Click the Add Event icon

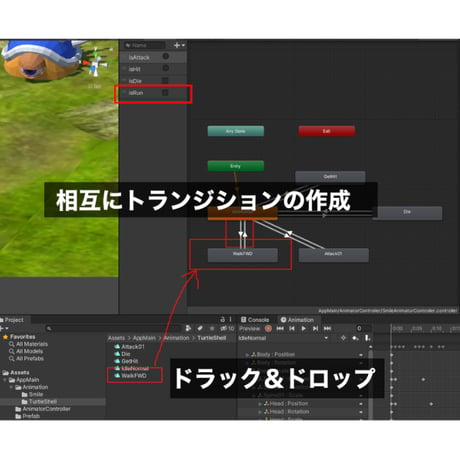click(x=367, y=338)
